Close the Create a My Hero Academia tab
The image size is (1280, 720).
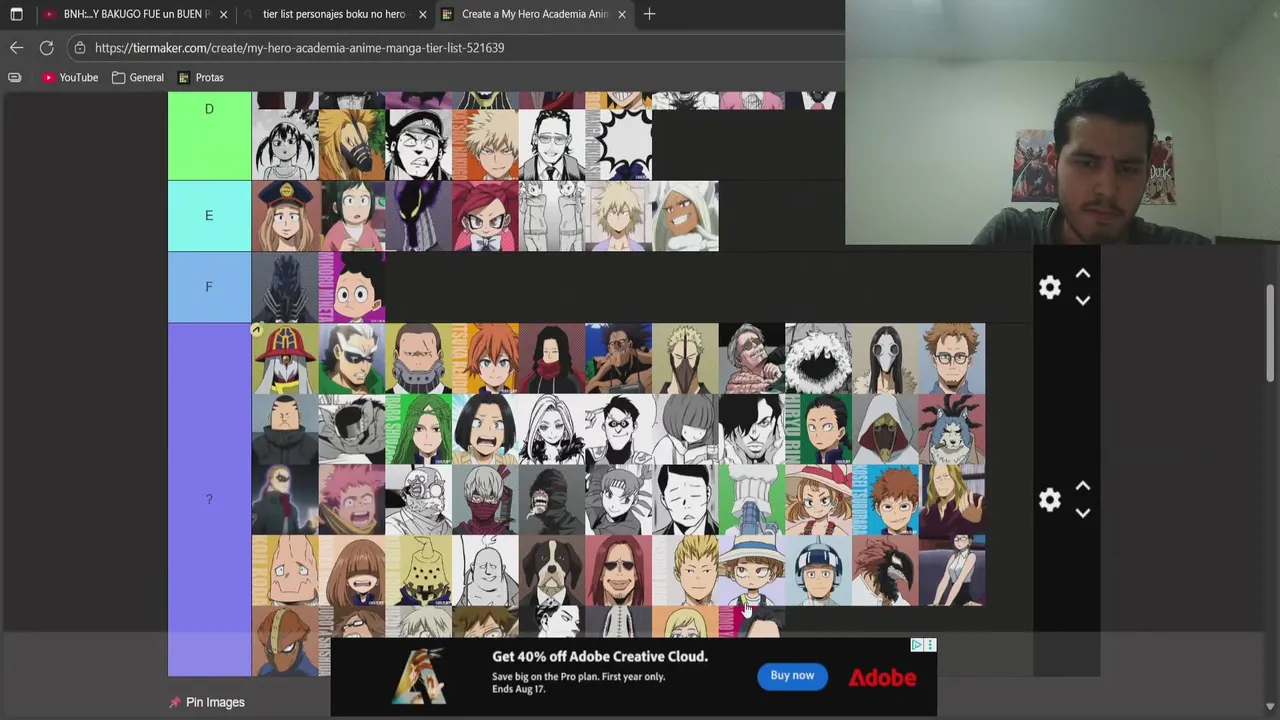(x=622, y=14)
